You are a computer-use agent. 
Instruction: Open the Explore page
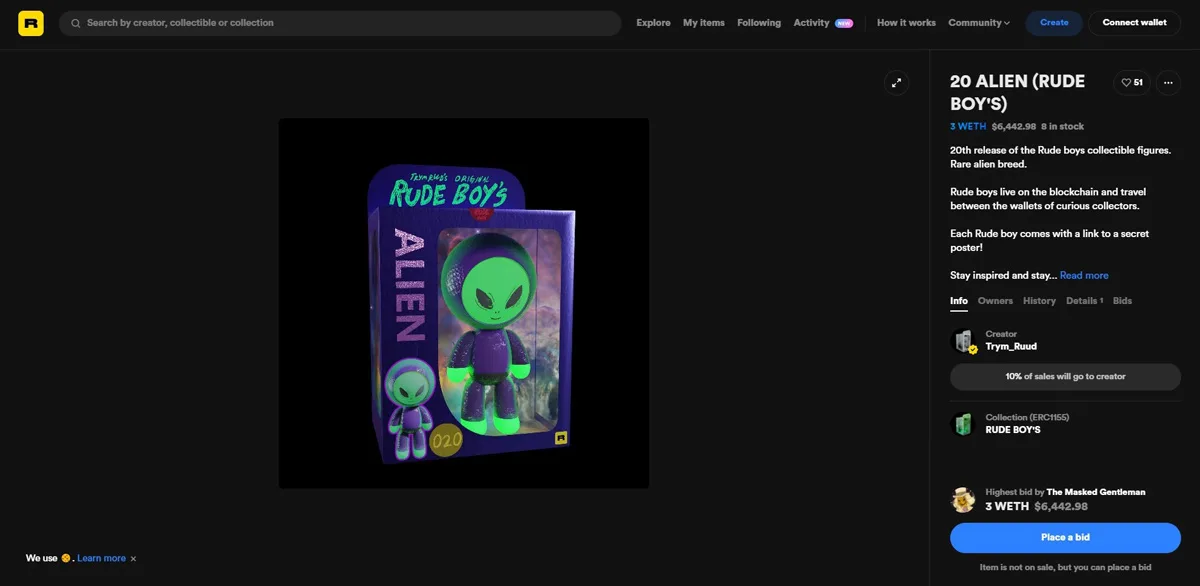click(653, 23)
